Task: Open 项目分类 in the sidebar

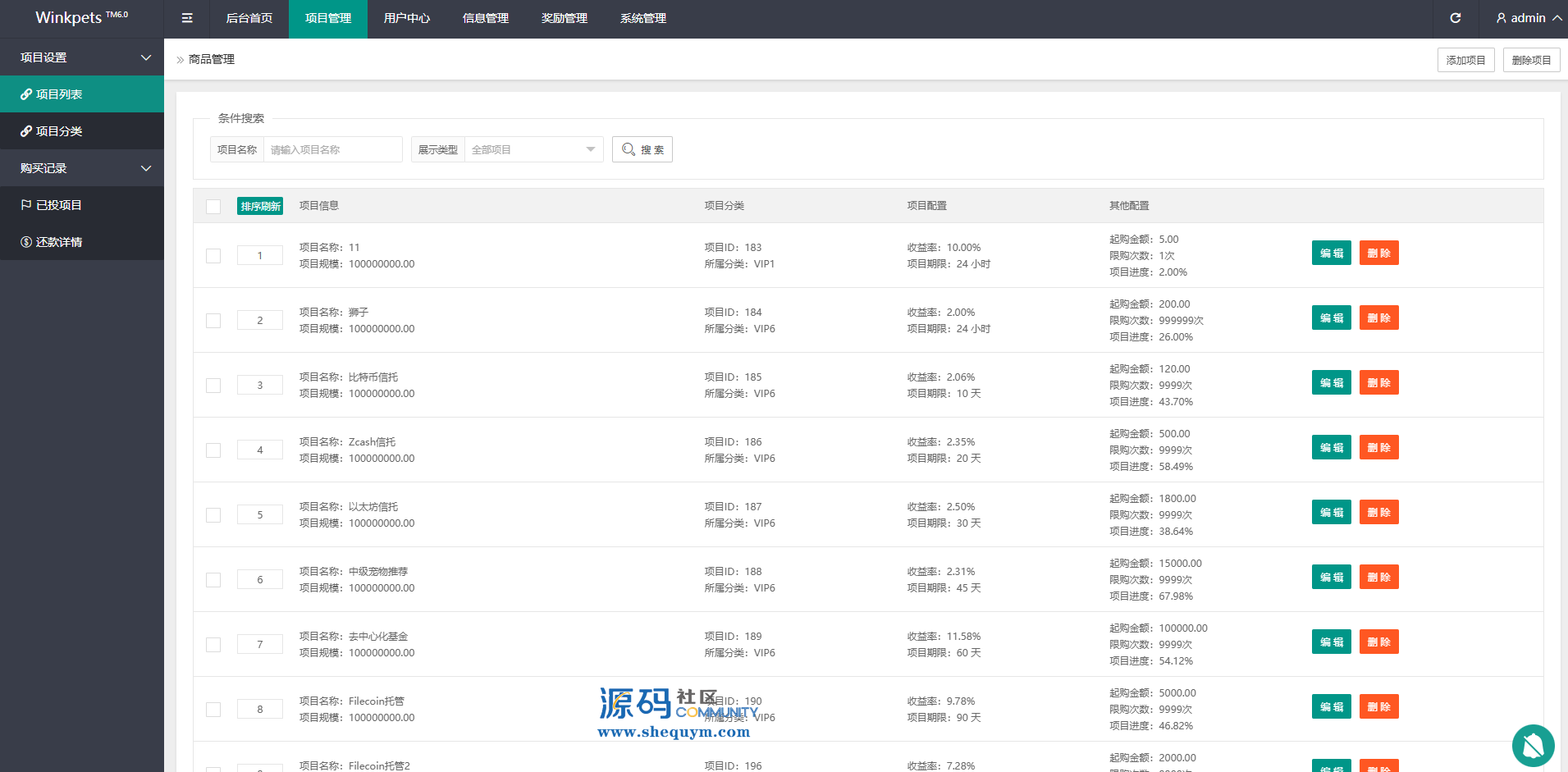Action: [82, 131]
